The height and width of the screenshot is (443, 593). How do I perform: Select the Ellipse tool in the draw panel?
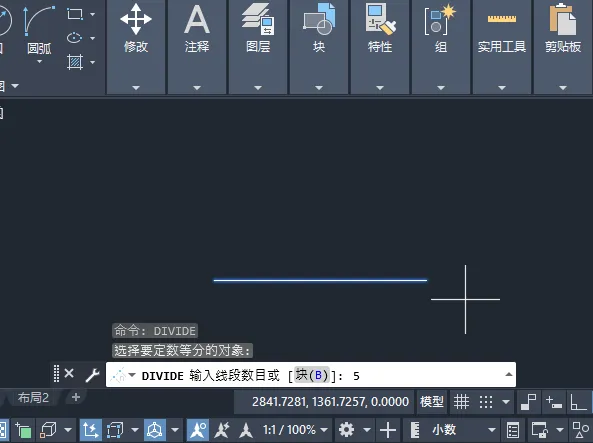pyautogui.click(x=75, y=38)
